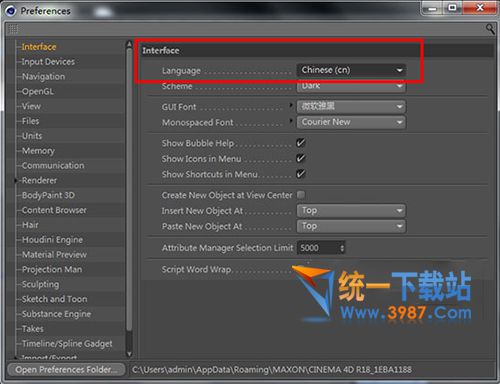Select Substance Engine category
The image size is (500, 384).
pos(56,314)
